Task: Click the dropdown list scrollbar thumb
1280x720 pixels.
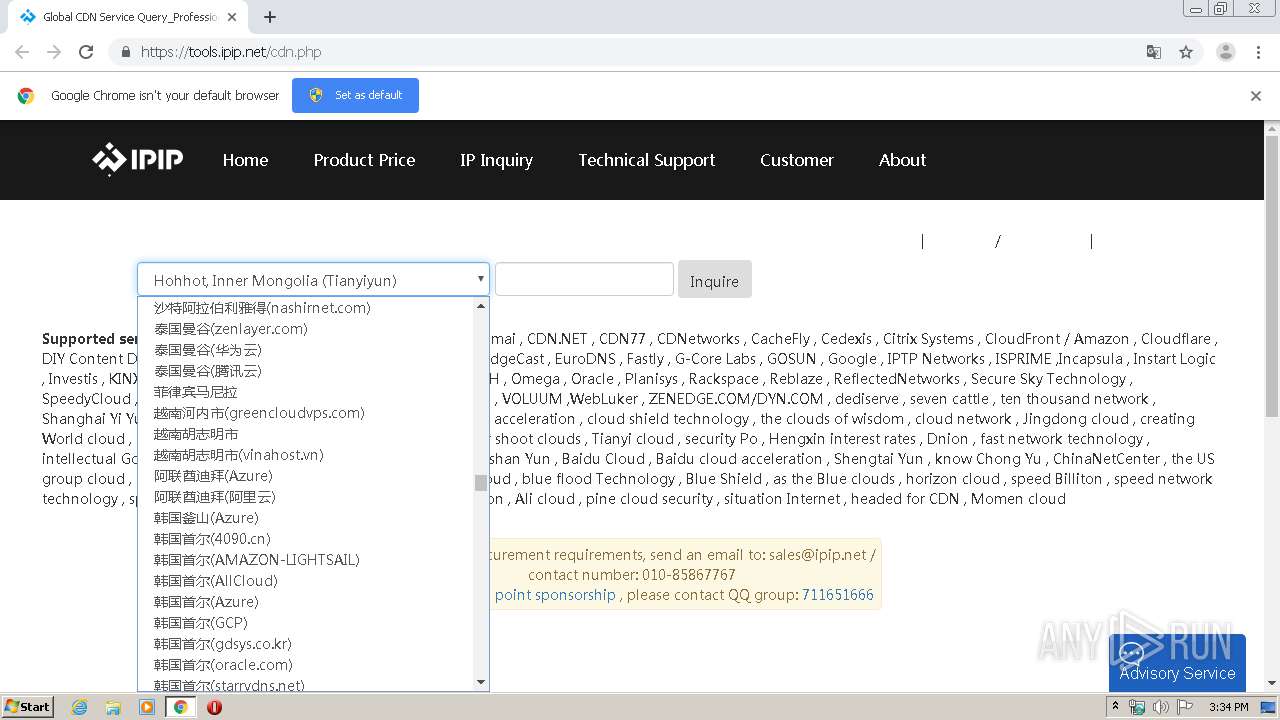Action: (481, 483)
